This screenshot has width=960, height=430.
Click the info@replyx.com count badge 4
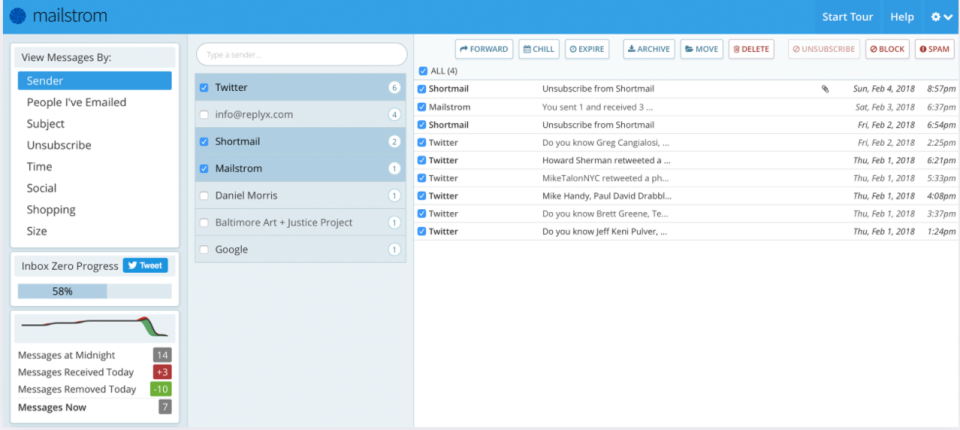tap(394, 115)
